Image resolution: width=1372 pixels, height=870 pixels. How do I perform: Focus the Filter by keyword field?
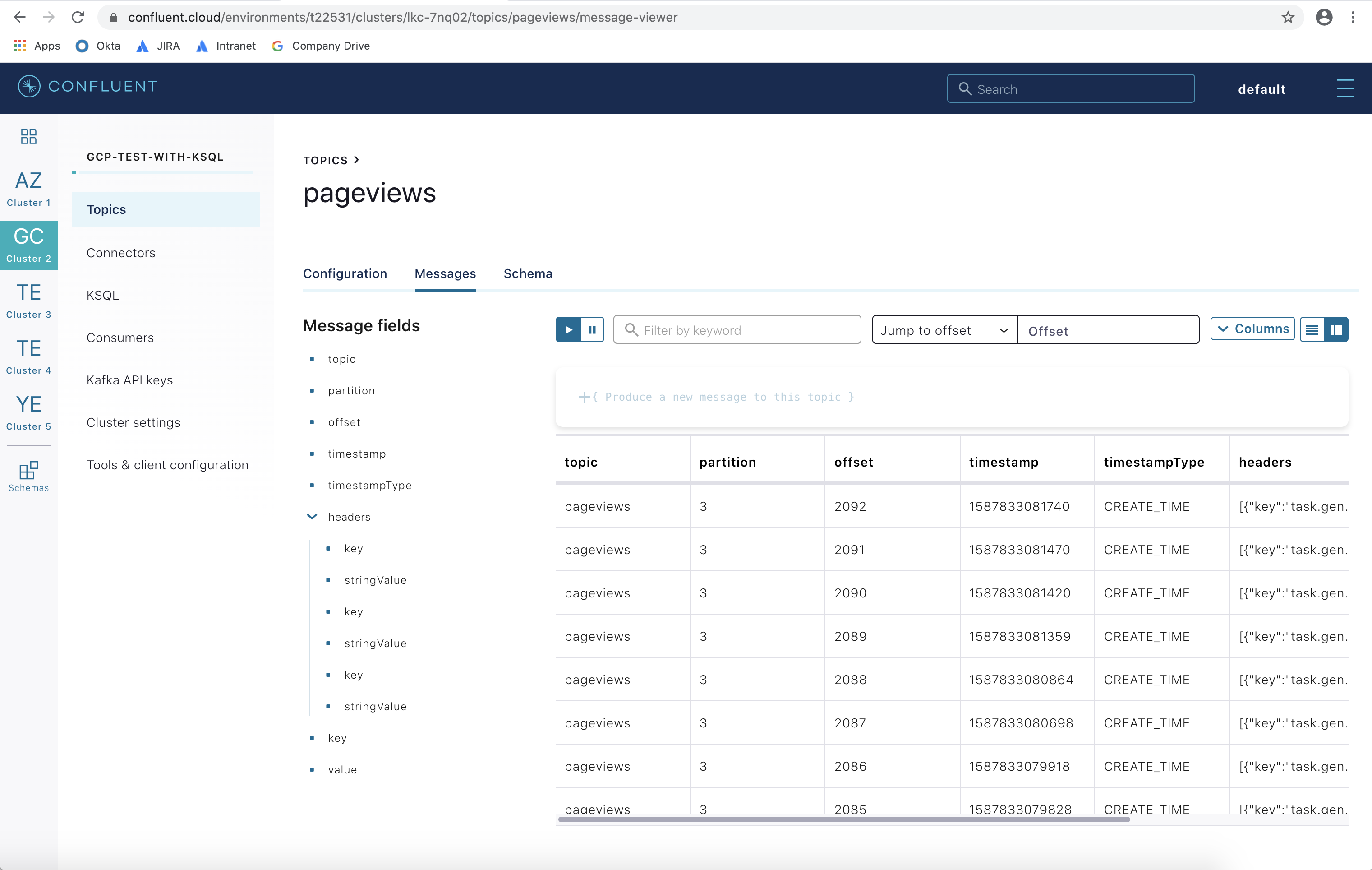[737, 330]
